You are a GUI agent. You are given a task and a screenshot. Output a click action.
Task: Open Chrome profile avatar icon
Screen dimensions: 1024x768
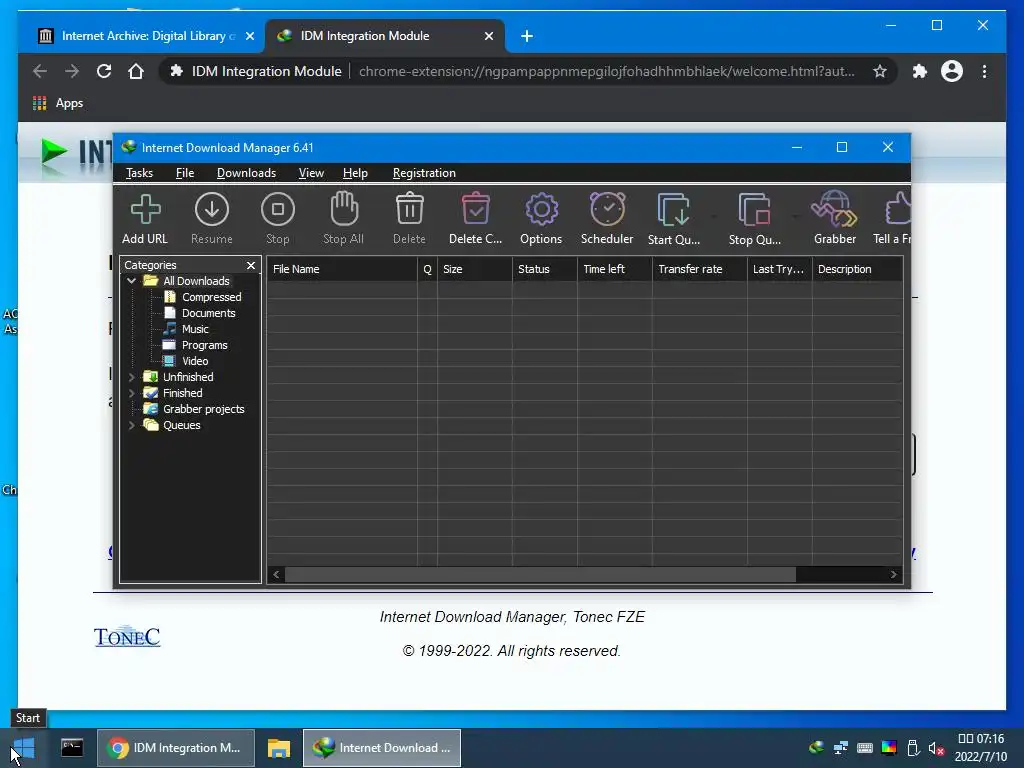pos(952,71)
